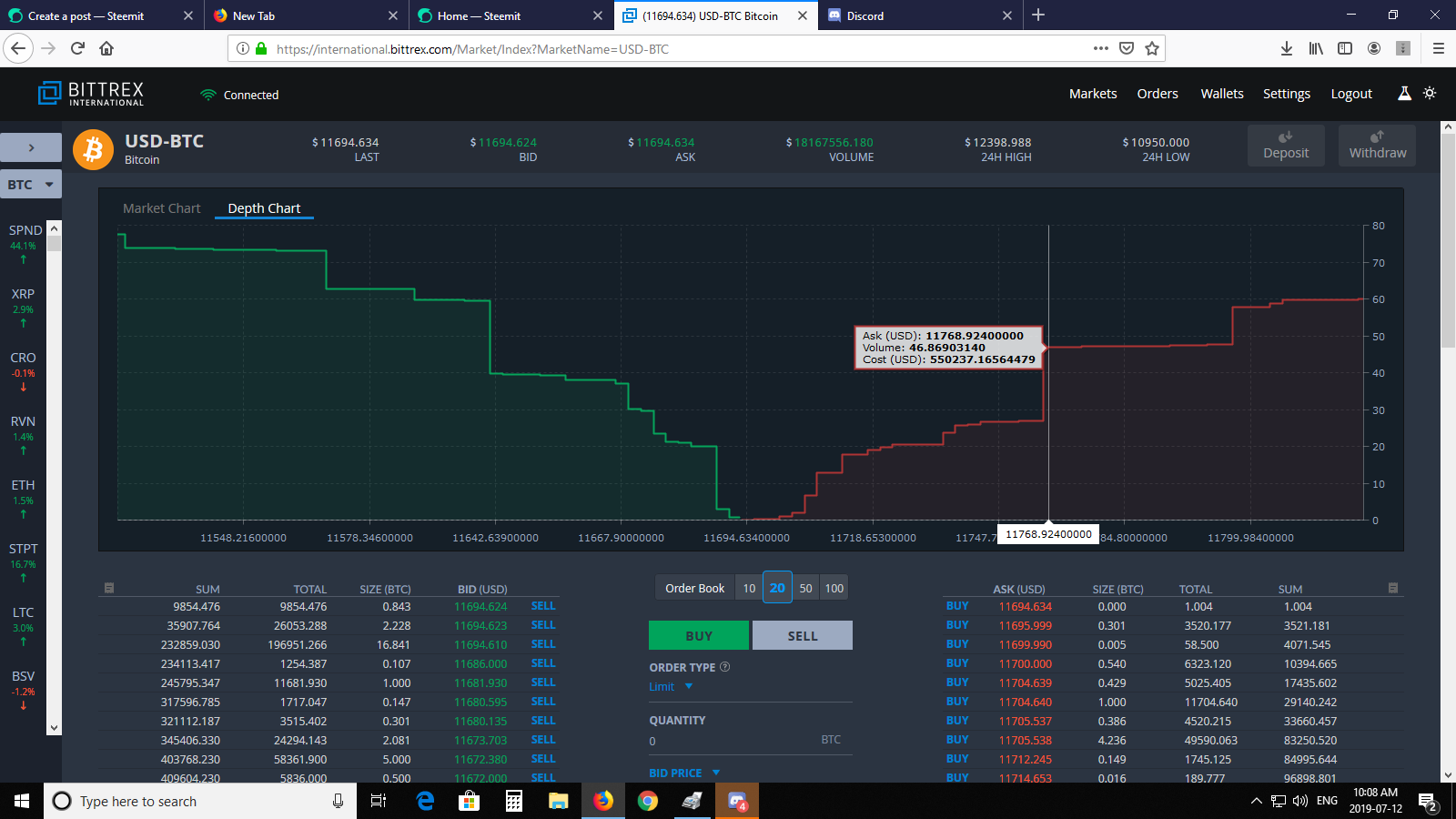Image resolution: width=1456 pixels, height=819 pixels.
Task: Toggle the Firefox sidebar
Action: coord(1345,48)
